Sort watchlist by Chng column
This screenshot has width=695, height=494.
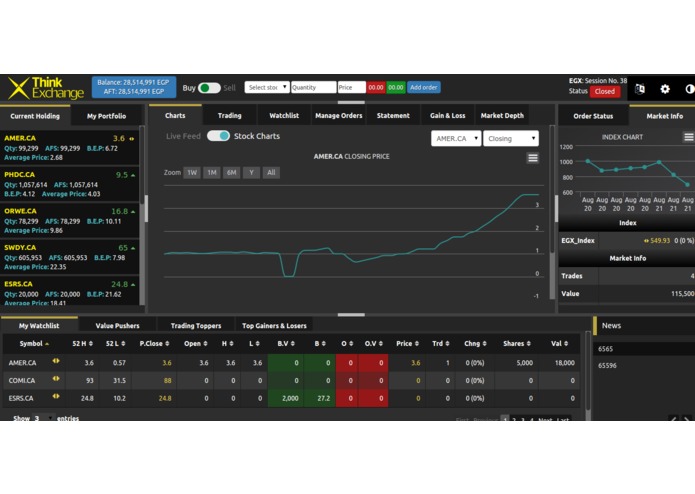tap(475, 343)
